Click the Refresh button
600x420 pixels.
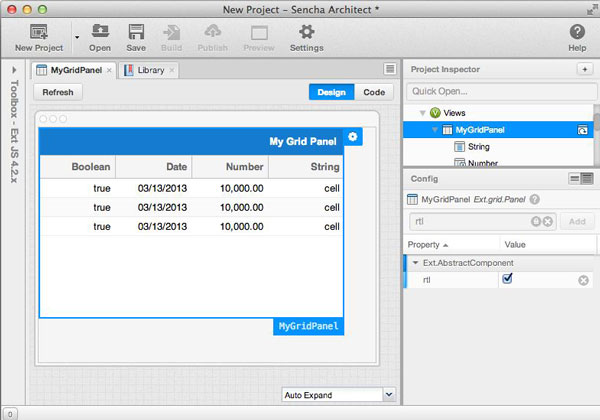point(58,92)
